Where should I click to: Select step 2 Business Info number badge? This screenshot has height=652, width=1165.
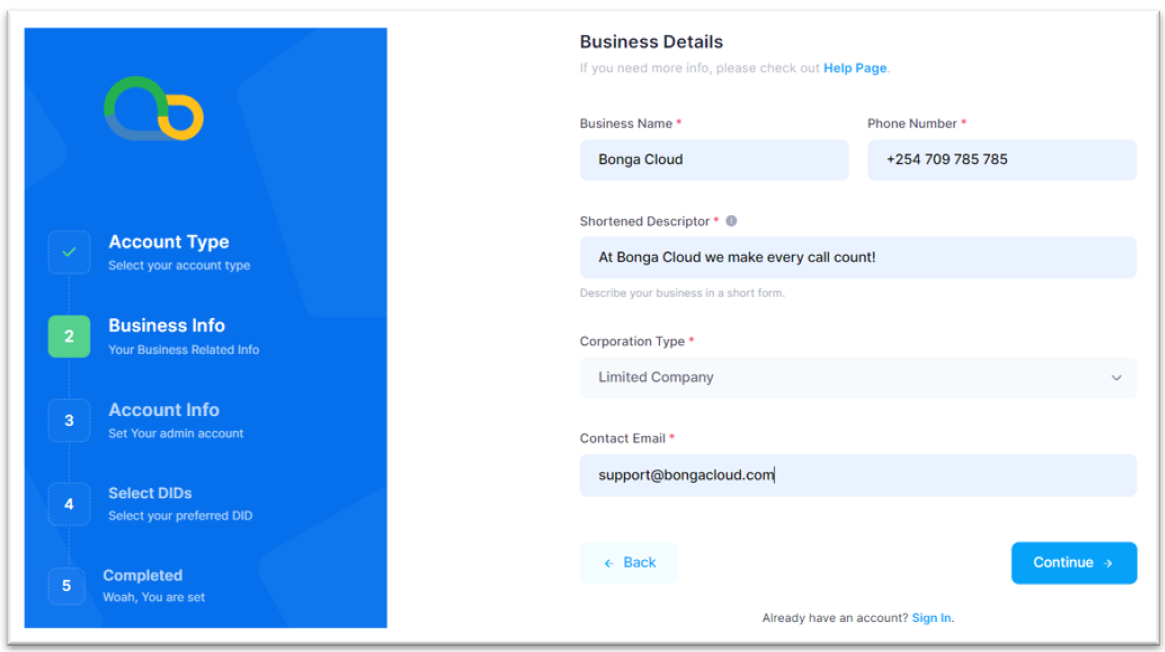click(x=69, y=336)
